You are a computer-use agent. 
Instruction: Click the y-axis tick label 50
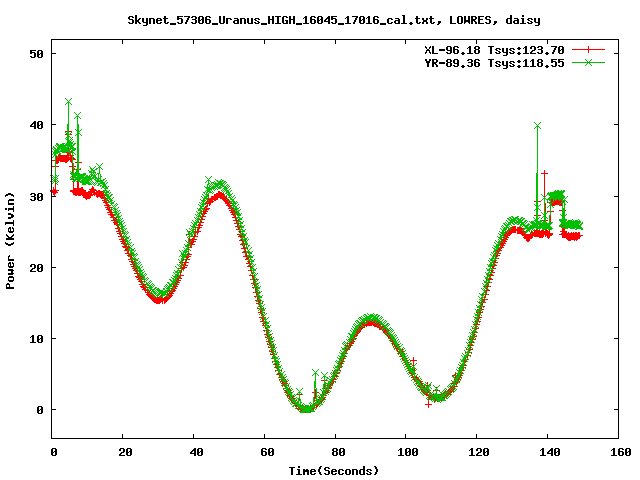click(x=36, y=54)
